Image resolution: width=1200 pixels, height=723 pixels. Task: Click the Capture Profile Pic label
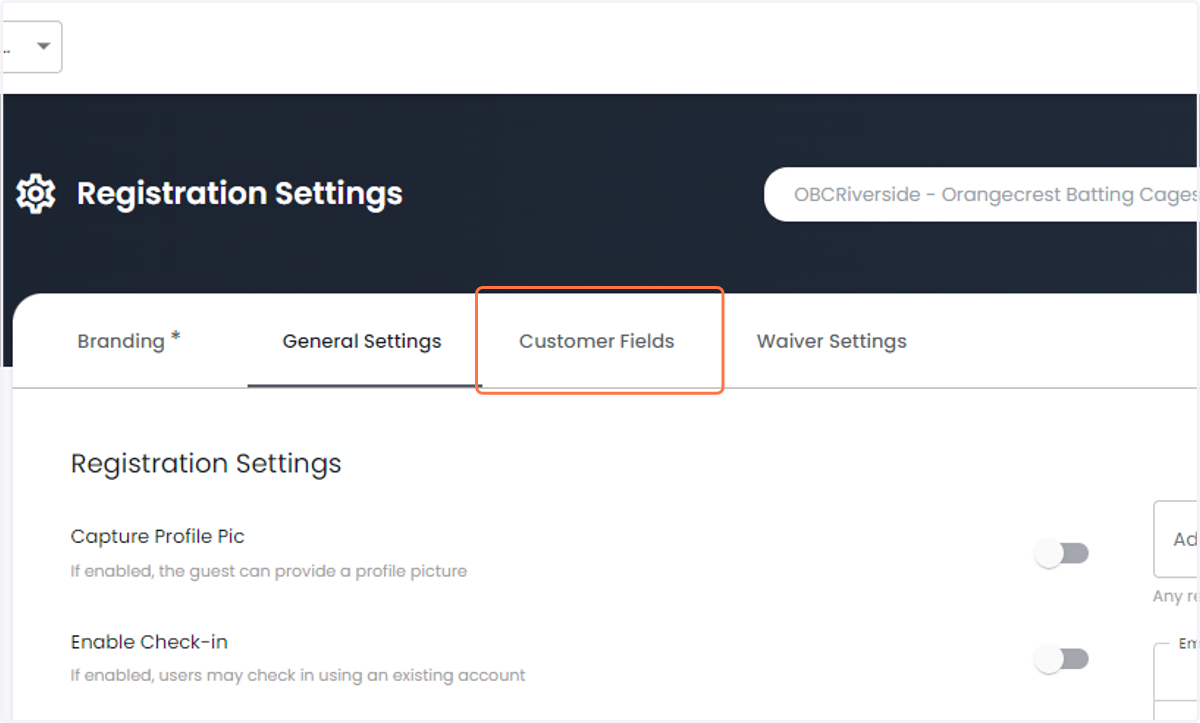[x=158, y=536]
